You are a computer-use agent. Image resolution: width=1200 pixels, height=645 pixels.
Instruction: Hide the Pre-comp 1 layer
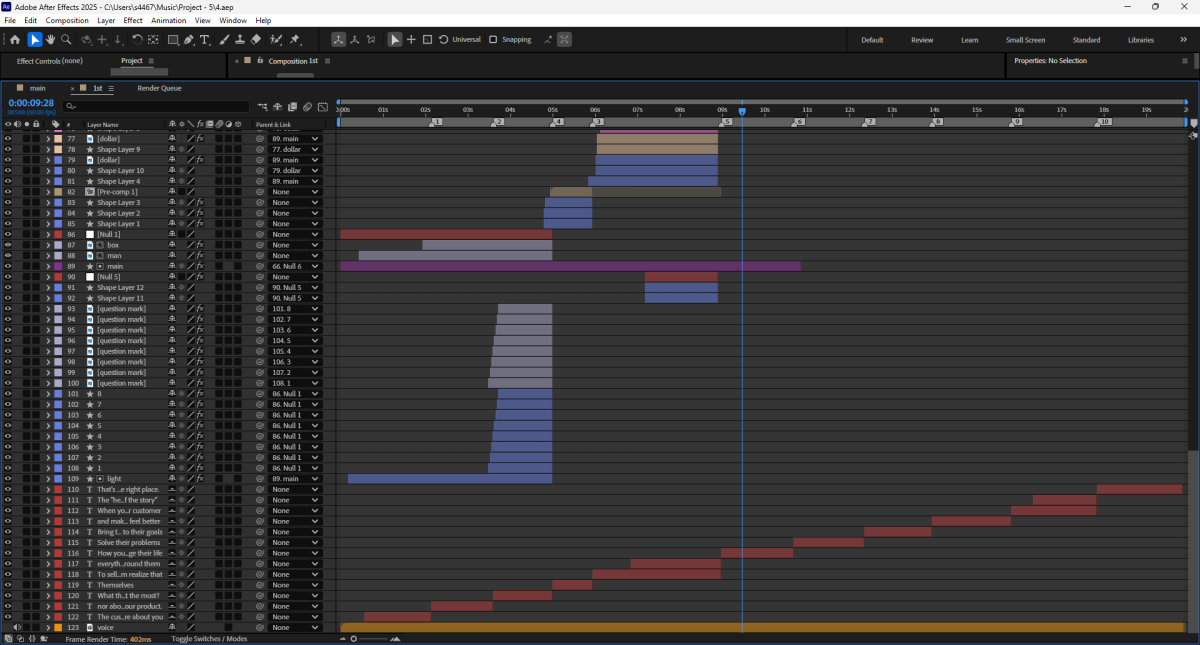8,192
